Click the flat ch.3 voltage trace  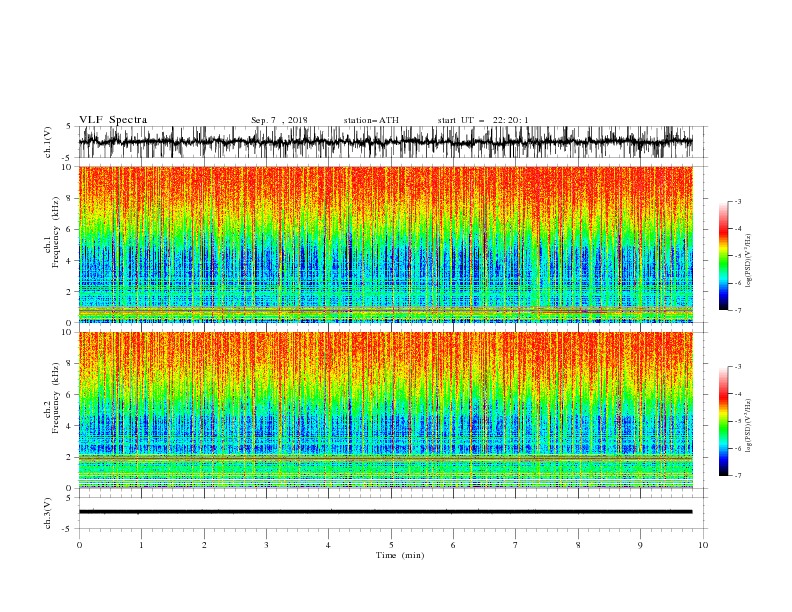(x=385, y=512)
